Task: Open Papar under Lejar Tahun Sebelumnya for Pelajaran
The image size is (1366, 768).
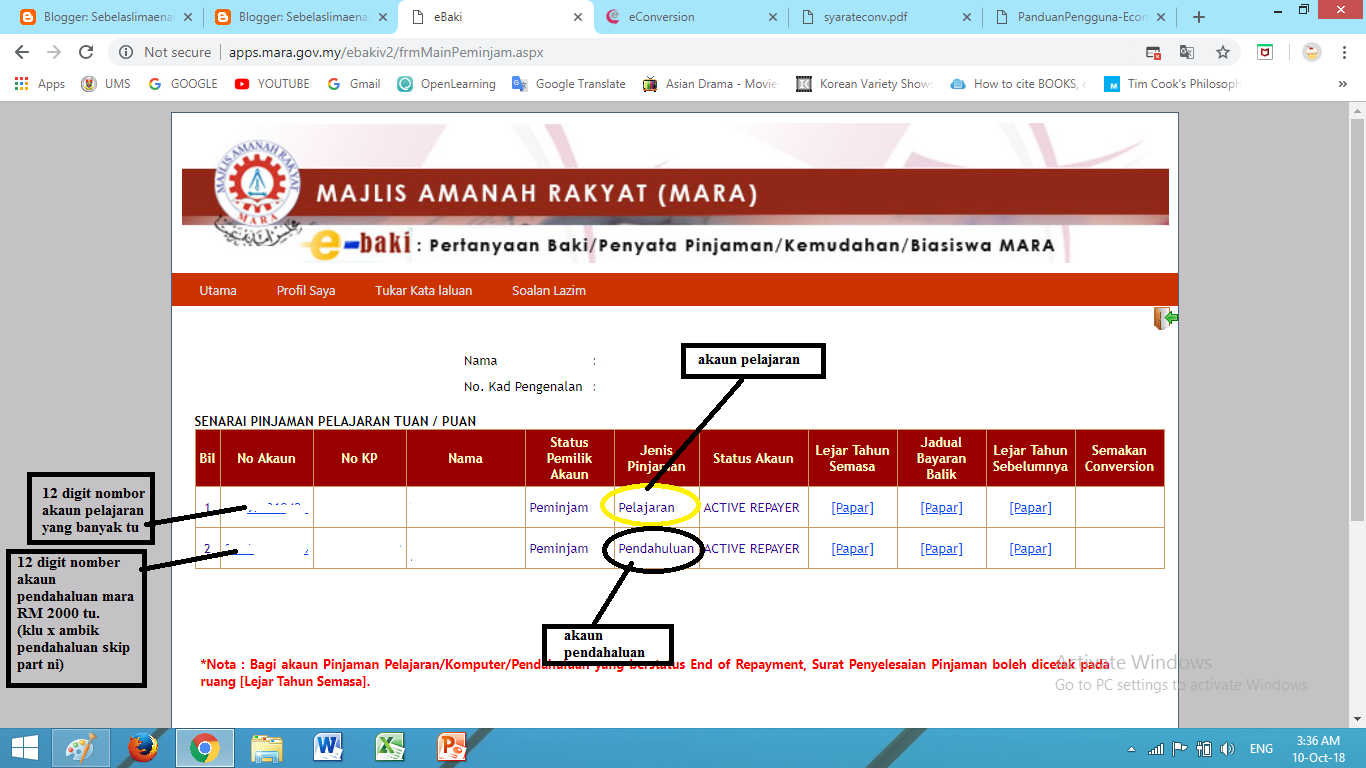Action: click(x=1030, y=508)
